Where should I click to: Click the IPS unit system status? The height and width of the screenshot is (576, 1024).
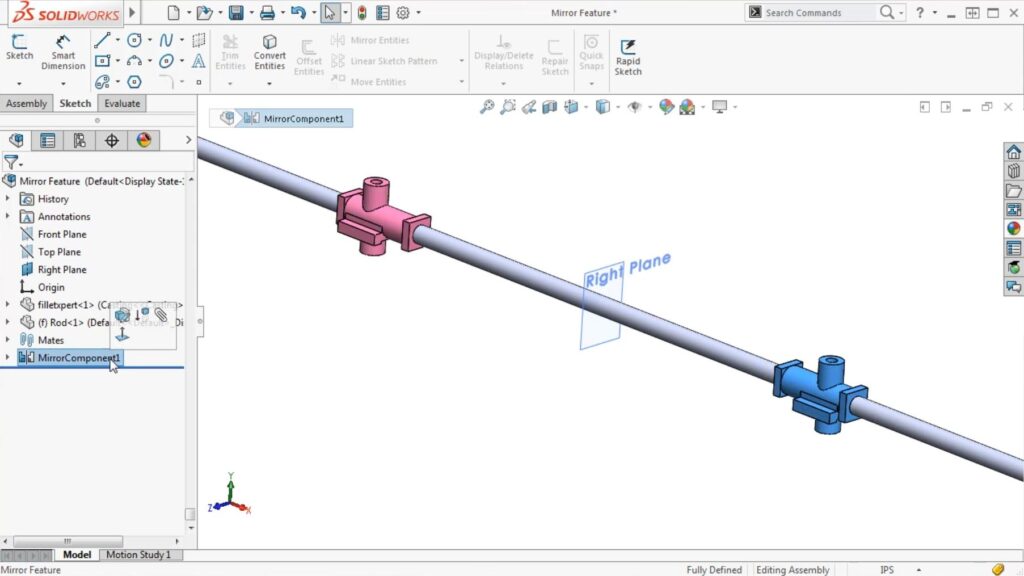[886, 569]
